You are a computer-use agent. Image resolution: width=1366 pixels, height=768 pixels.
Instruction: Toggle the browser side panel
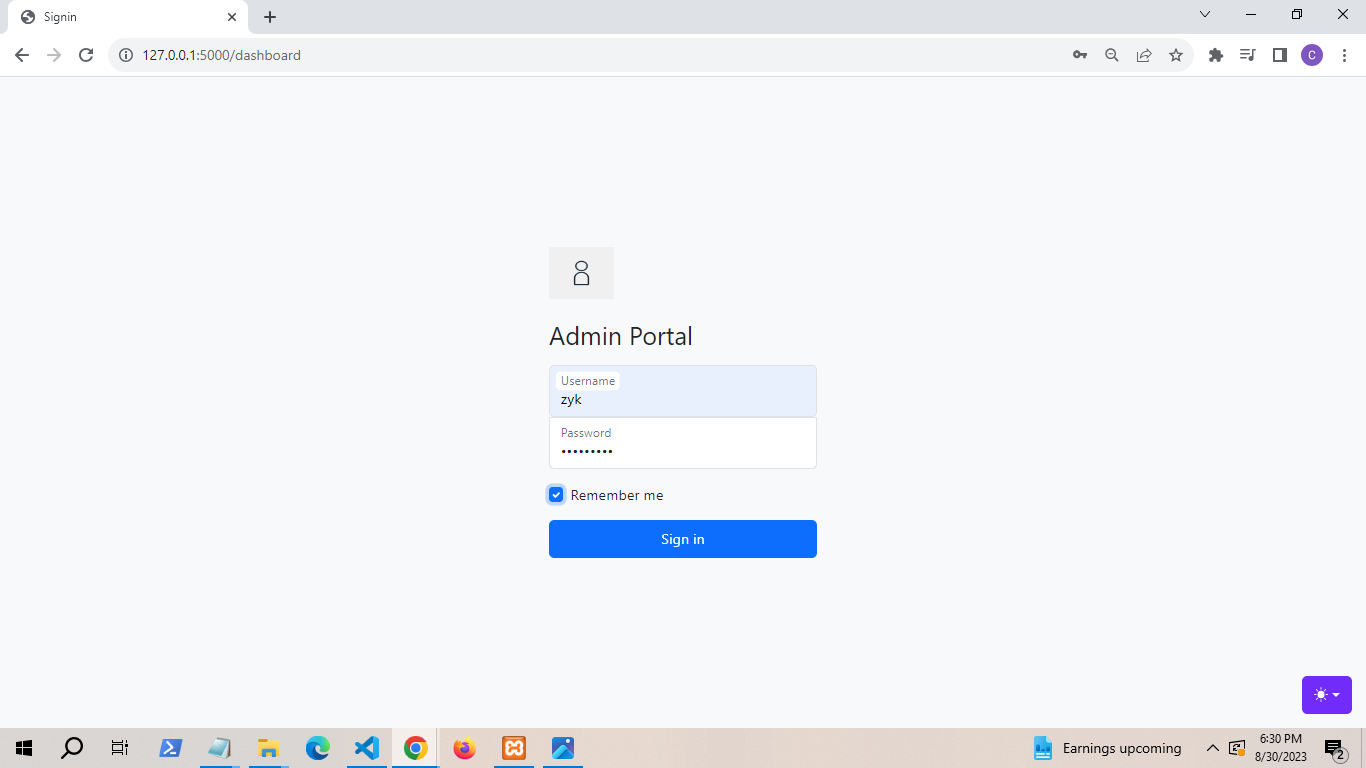click(x=1280, y=55)
